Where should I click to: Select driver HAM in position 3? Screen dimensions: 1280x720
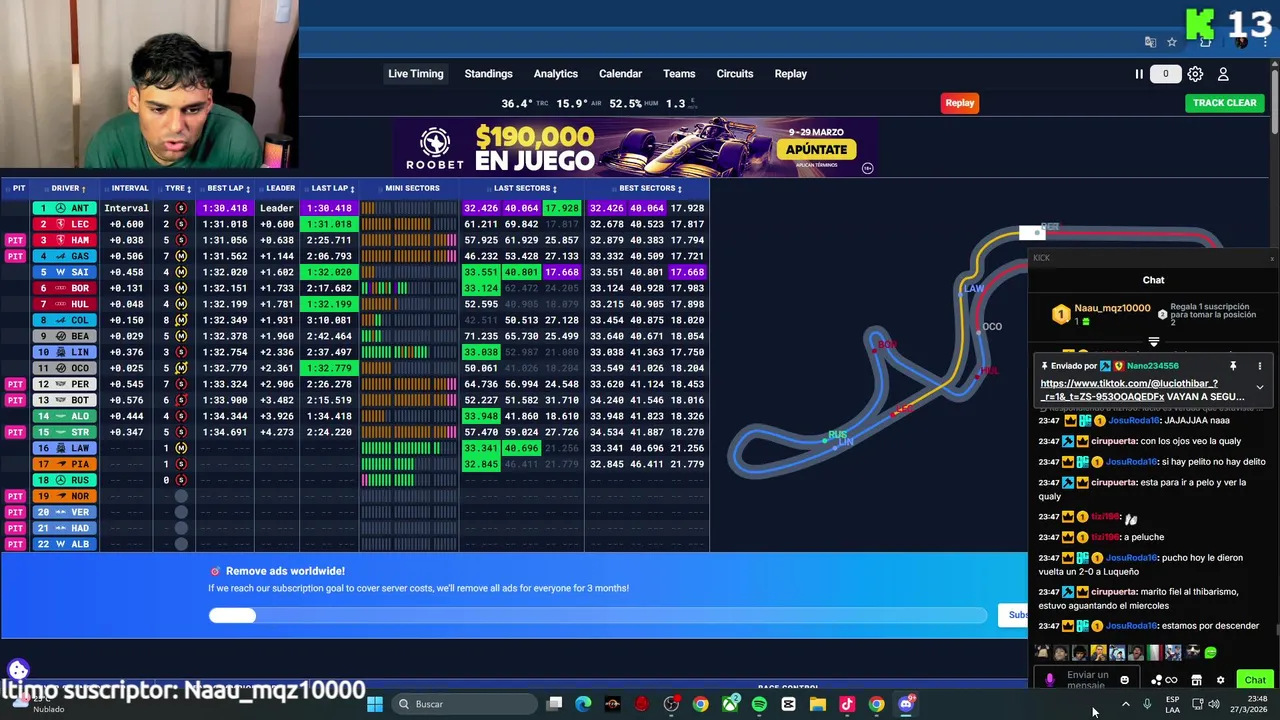(64, 240)
